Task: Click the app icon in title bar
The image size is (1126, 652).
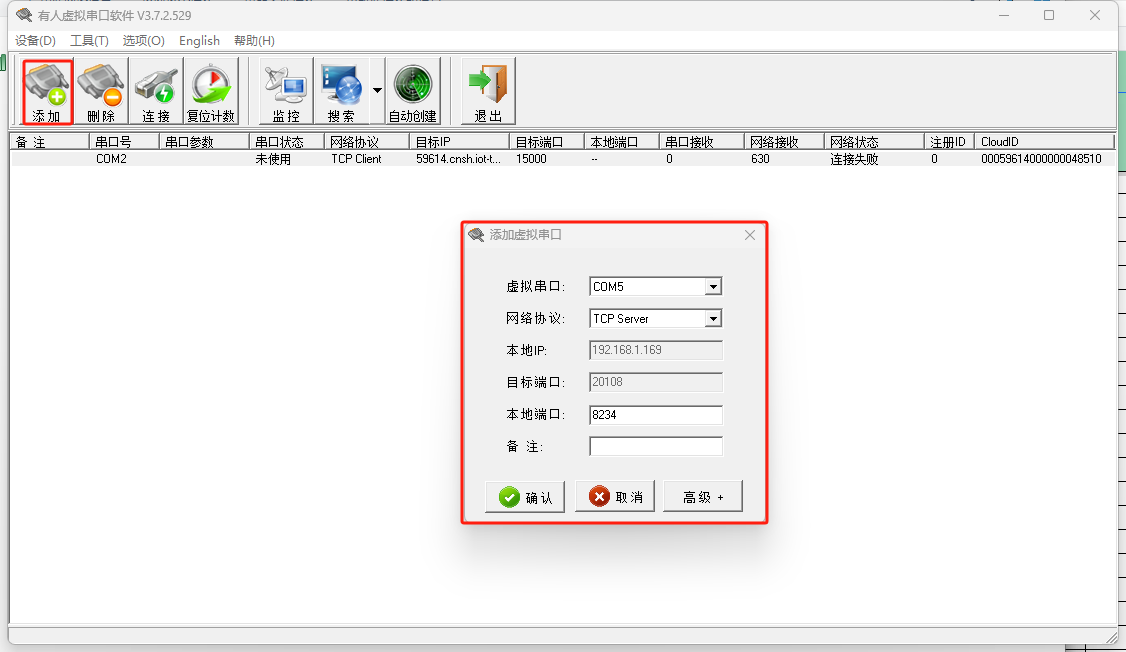Action: (24, 15)
